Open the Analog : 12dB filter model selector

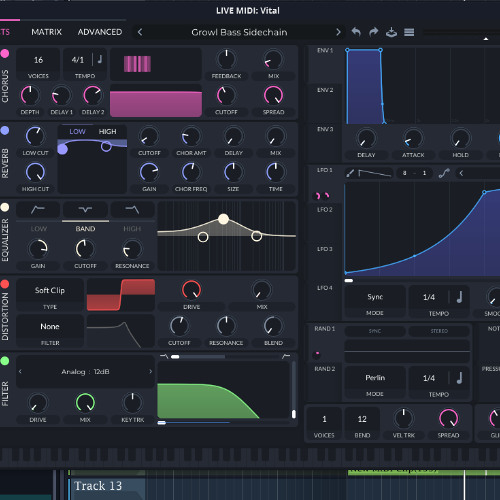[85, 371]
